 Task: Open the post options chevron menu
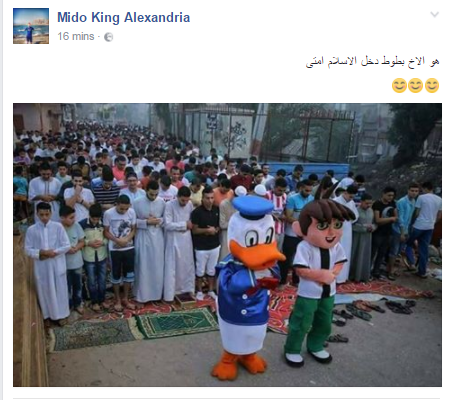click(x=434, y=15)
